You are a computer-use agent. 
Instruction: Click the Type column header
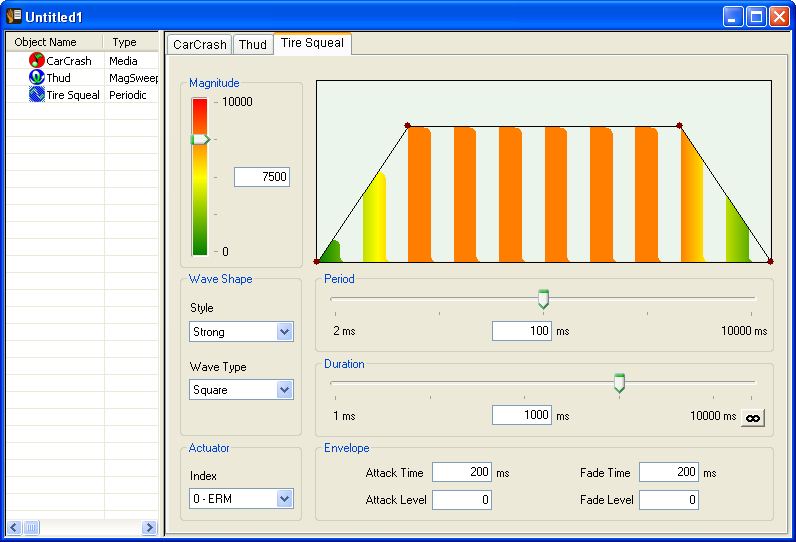[131, 42]
